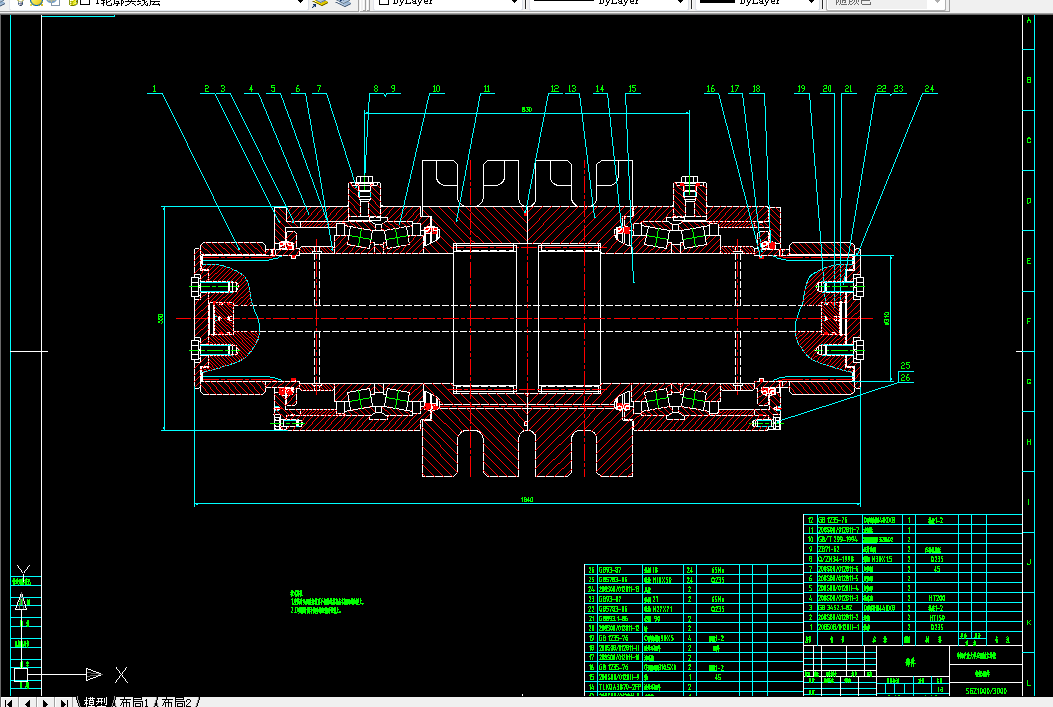Screen dimensions: 1053x707
Task: Switch to the 模型 model tab
Action: (96, 702)
